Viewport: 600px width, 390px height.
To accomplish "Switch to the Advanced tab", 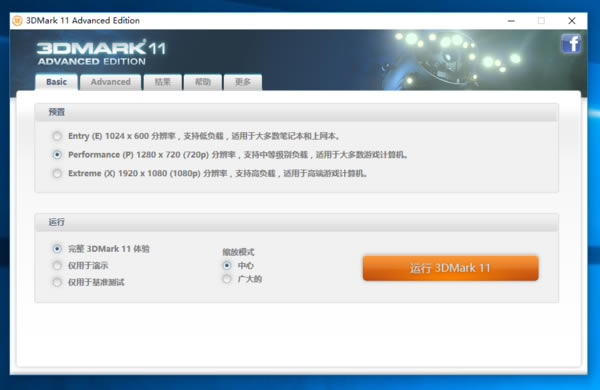I will [111, 82].
